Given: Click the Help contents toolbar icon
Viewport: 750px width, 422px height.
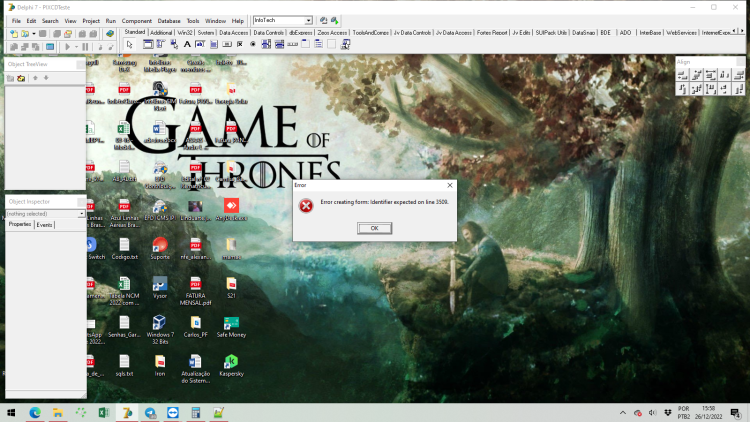Looking at the screenshot, I should [110, 34].
